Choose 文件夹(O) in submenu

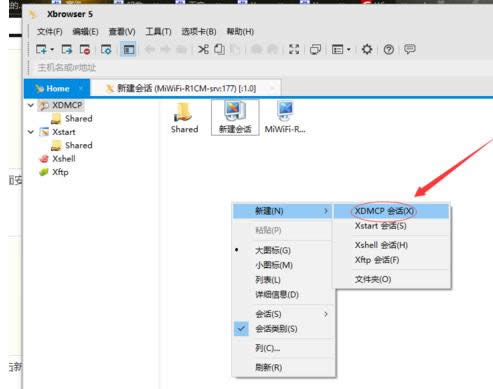click(x=392, y=279)
